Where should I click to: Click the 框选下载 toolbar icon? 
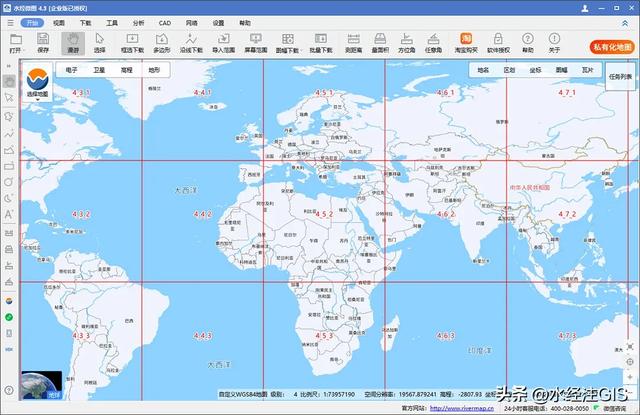[131, 41]
